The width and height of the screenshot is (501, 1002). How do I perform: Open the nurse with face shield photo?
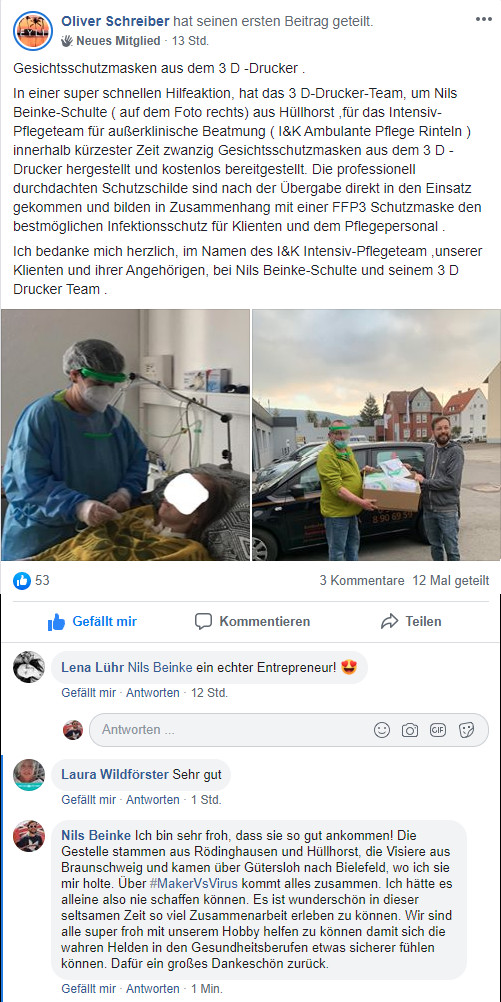coord(125,435)
